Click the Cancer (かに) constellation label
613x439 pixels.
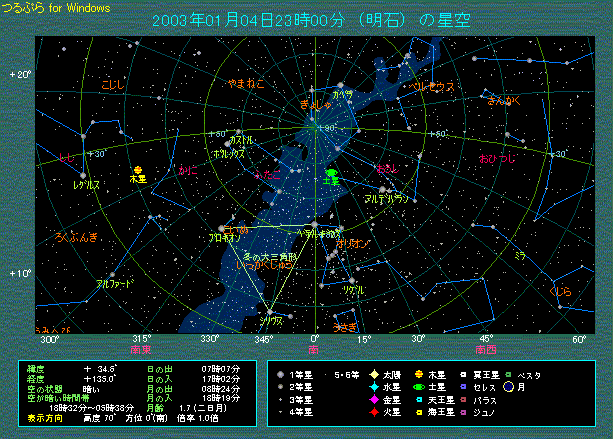click(x=187, y=171)
